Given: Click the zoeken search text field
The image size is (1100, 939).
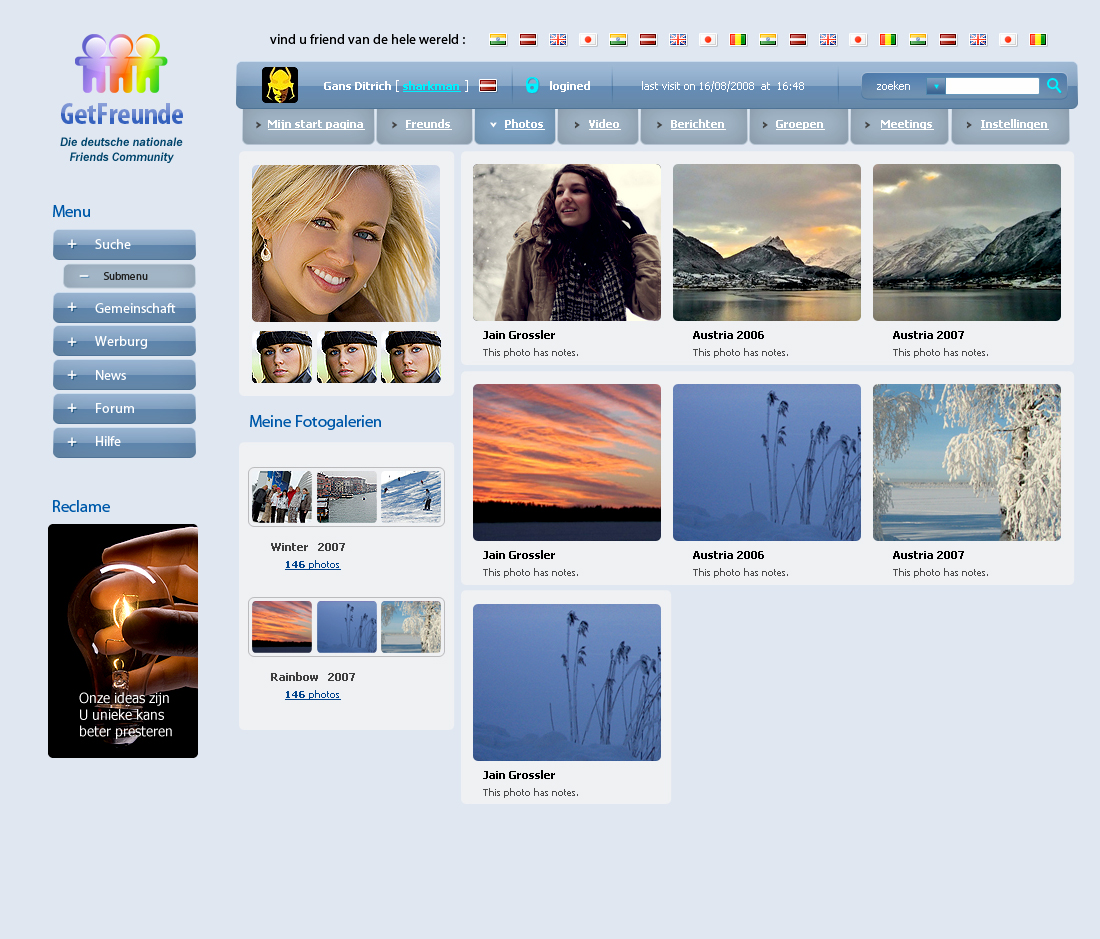Looking at the screenshot, I should [992, 86].
